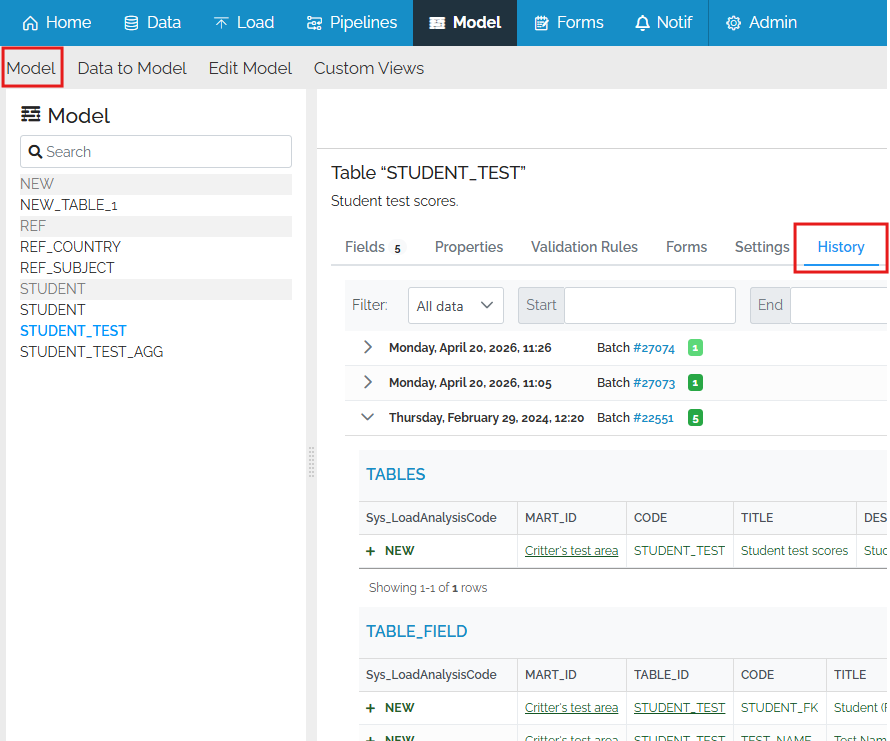
Task: Click the Forms calendar-edit icon
Action: click(541, 23)
